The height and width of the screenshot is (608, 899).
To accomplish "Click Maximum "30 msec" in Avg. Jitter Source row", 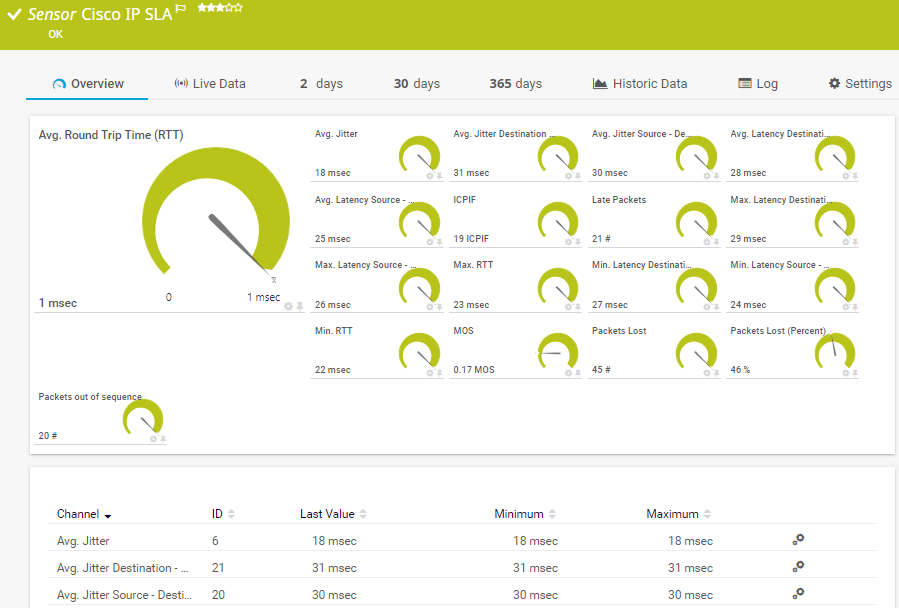I will pyautogui.click(x=690, y=595).
